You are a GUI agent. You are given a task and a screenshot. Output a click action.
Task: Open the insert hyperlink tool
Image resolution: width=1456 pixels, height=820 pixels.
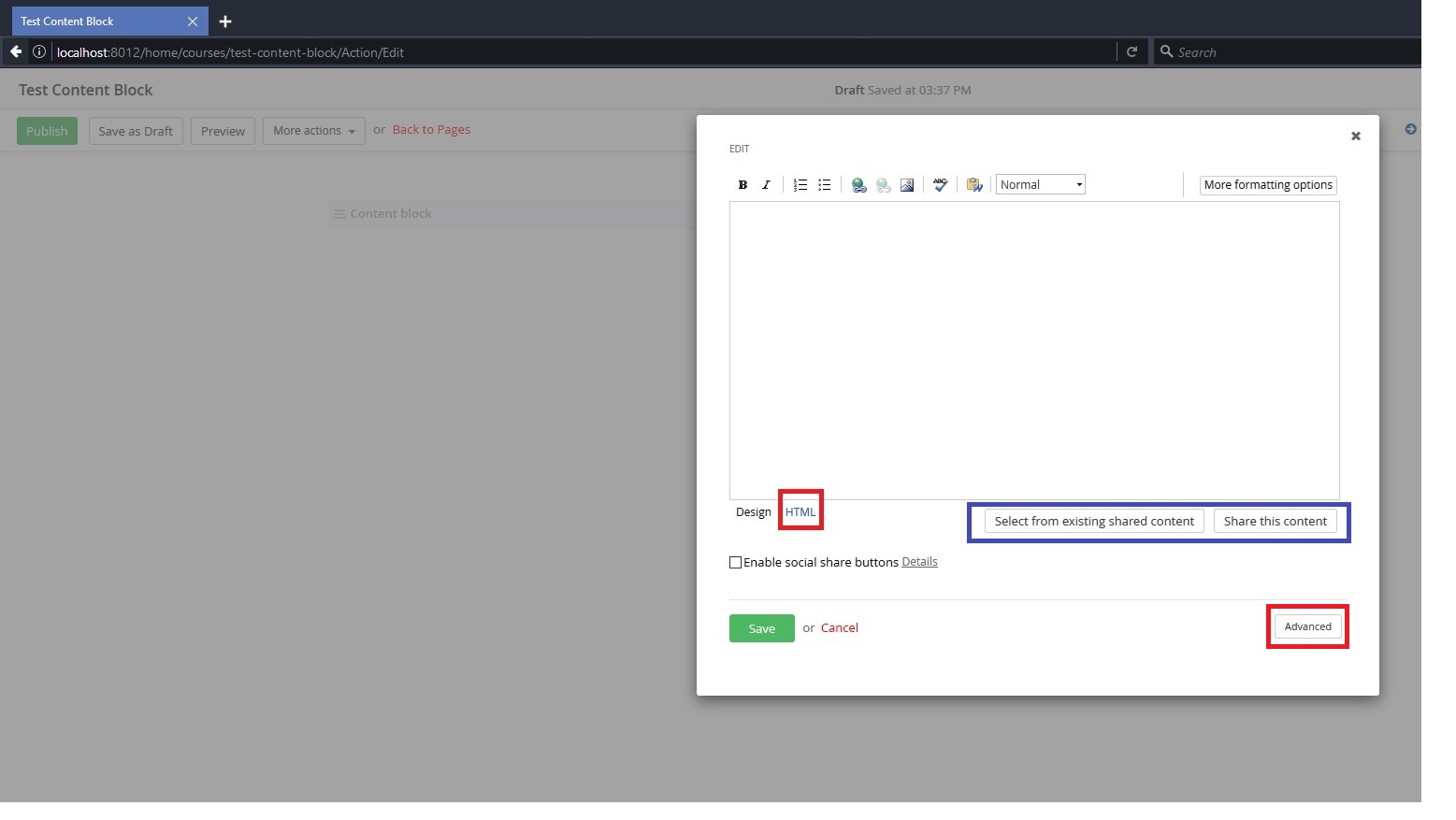click(x=858, y=185)
